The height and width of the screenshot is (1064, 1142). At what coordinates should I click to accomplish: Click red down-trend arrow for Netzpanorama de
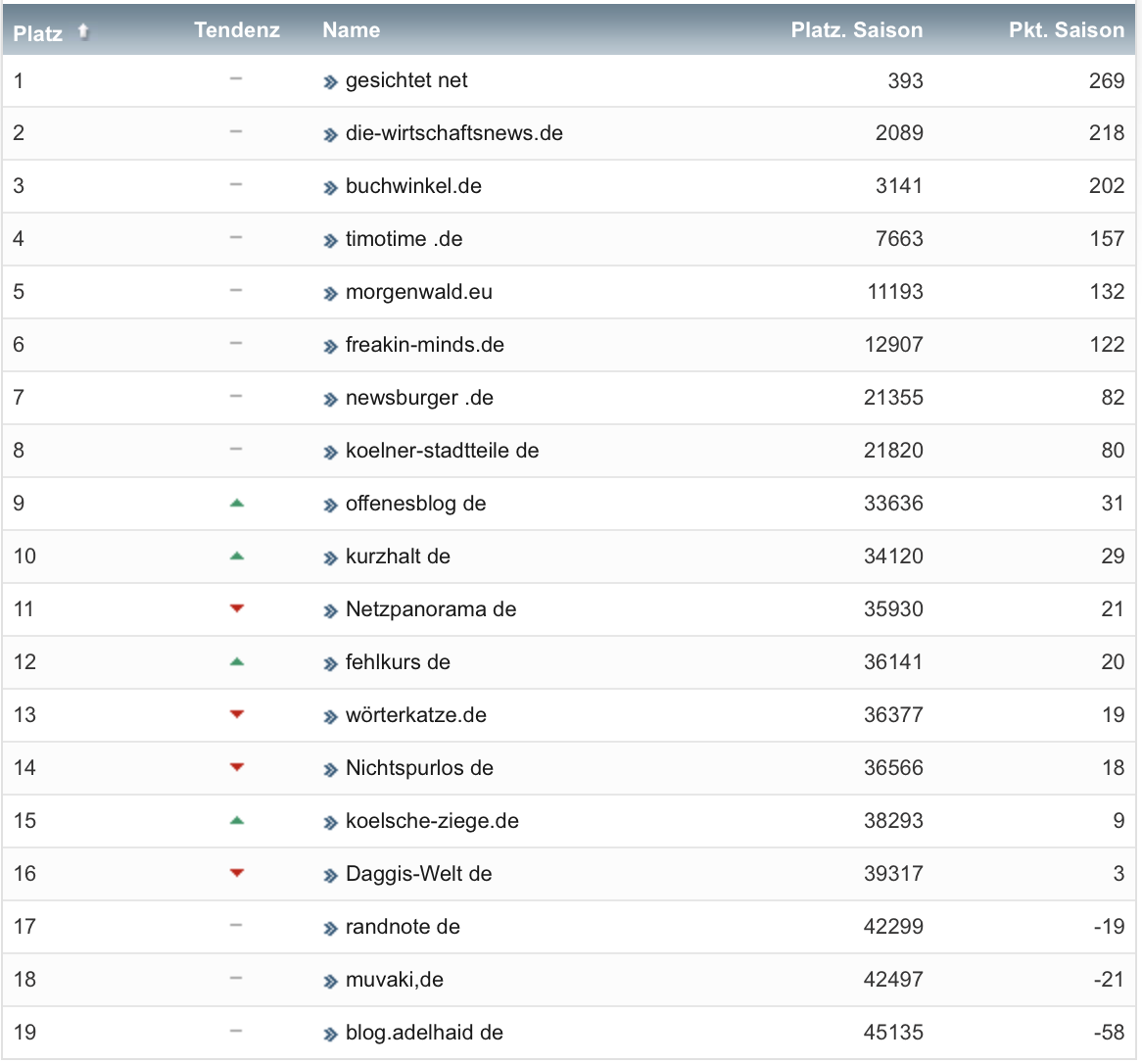point(237,608)
